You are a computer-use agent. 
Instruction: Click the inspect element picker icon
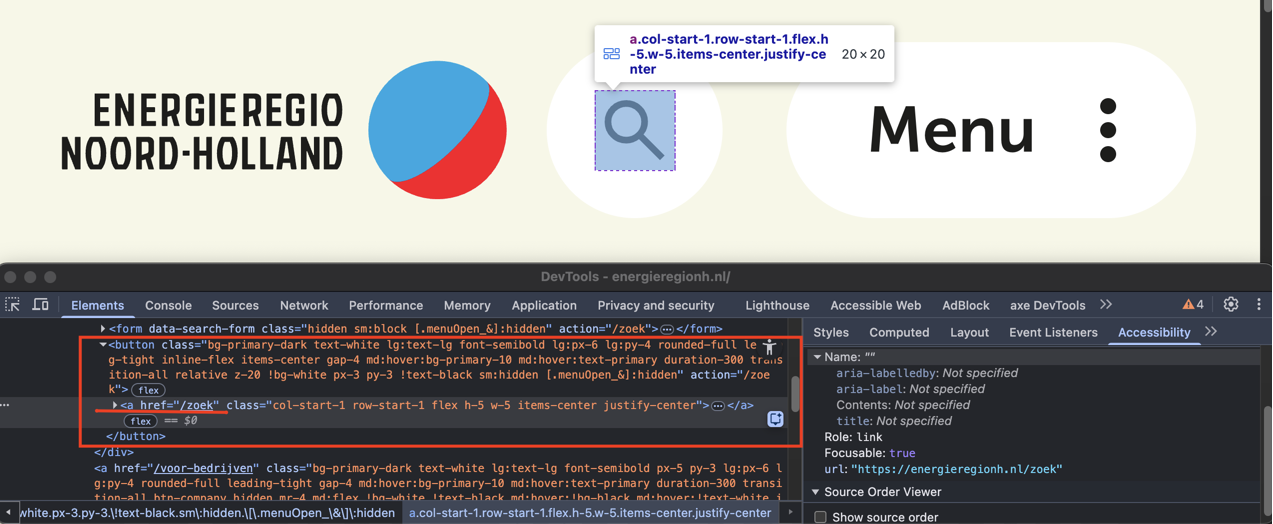click(x=13, y=305)
